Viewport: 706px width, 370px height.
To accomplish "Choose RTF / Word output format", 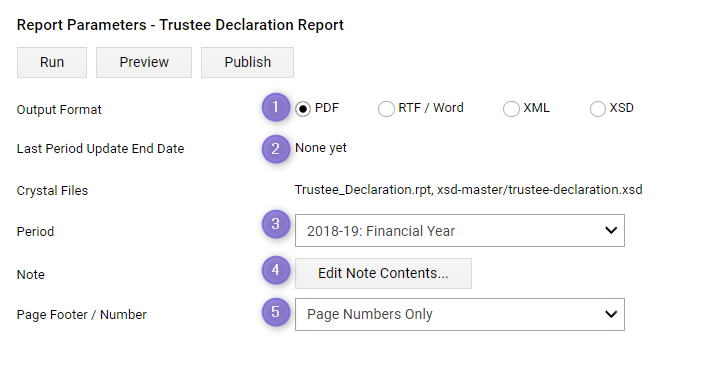I will point(386,108).
